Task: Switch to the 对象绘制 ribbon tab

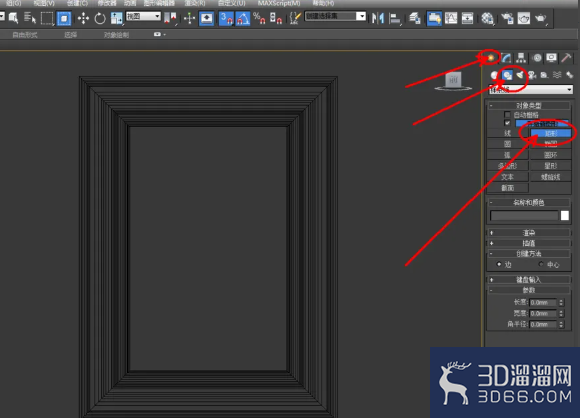Action: point(117,35)
